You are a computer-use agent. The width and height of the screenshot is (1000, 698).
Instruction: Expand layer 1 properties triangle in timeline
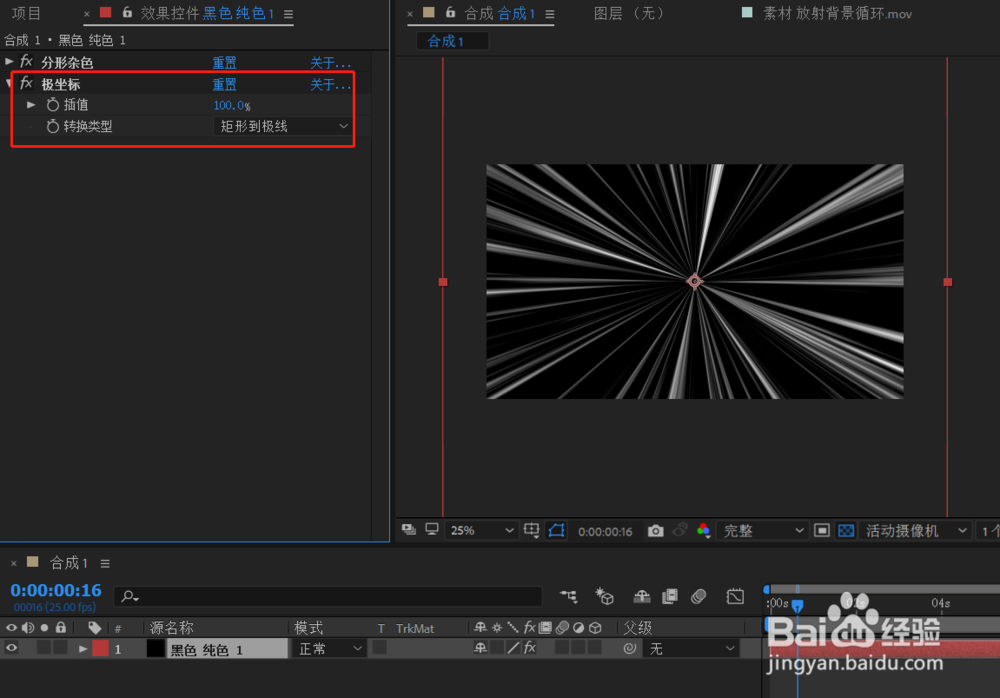click(x=83, y=649)
